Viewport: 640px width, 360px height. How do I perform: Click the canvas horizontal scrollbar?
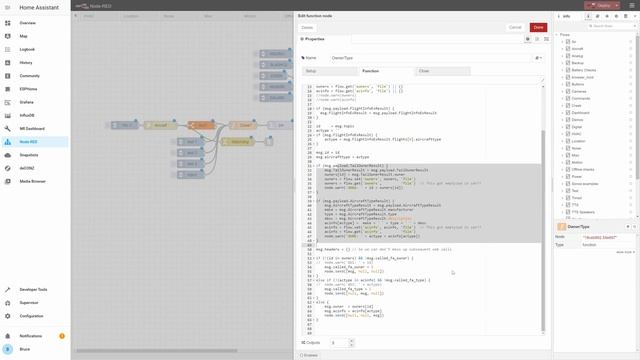tap(156, 351)
